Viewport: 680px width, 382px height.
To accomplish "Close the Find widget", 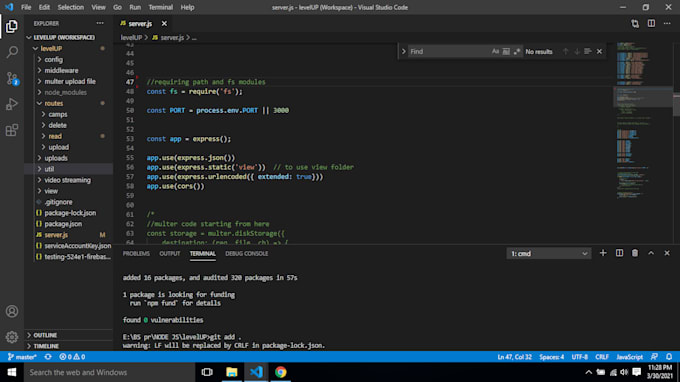I will tap(599, 52).
